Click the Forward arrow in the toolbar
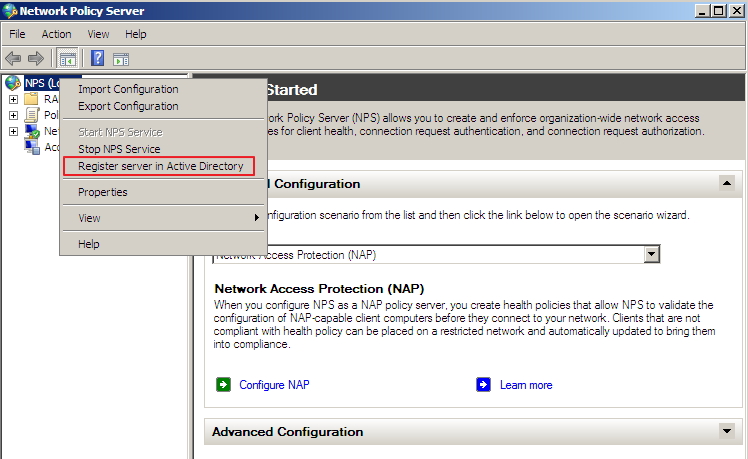This screenshot has width=748, height=459. coord(36,59)
